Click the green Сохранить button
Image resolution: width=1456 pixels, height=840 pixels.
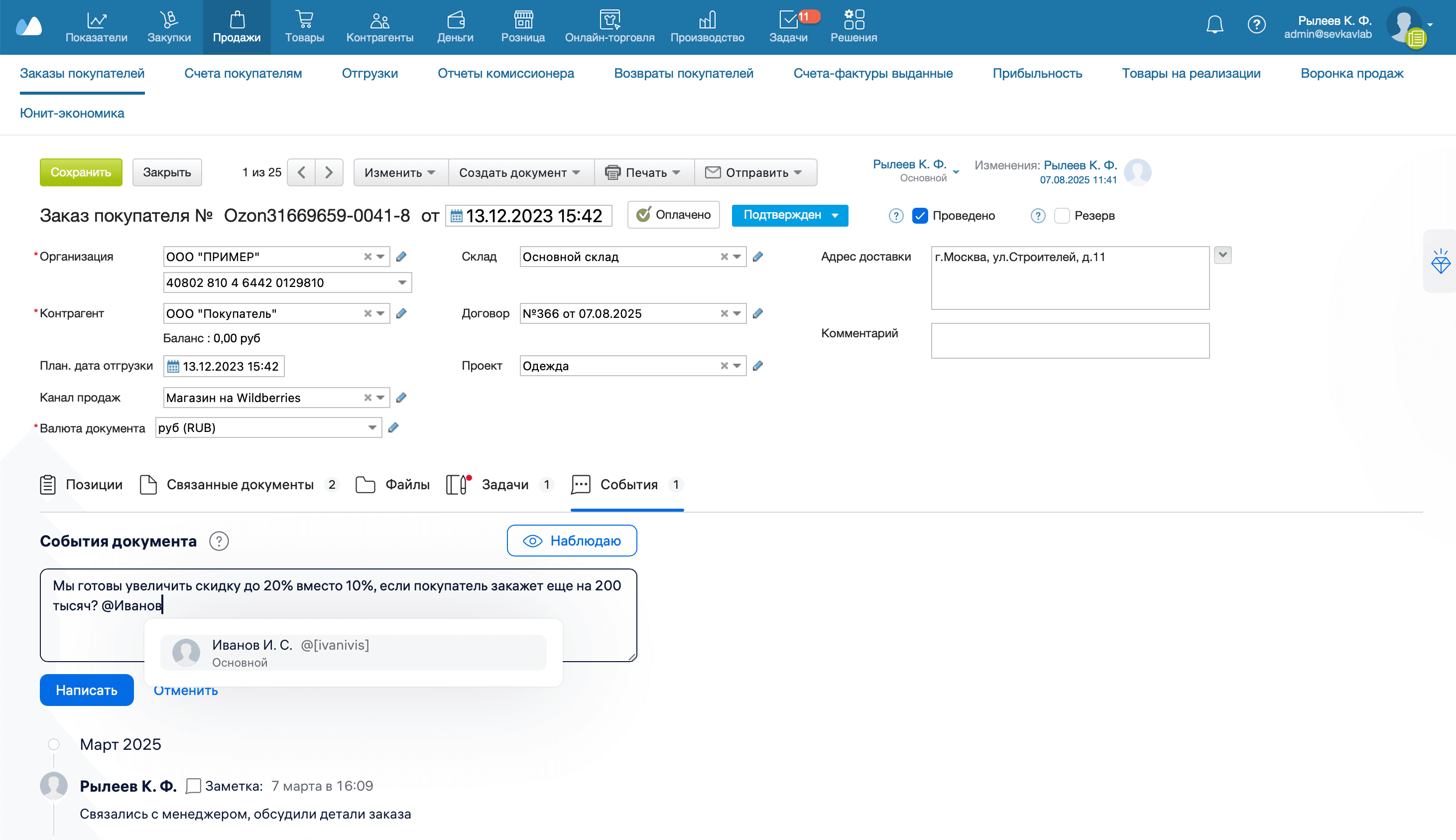(81, 172)
